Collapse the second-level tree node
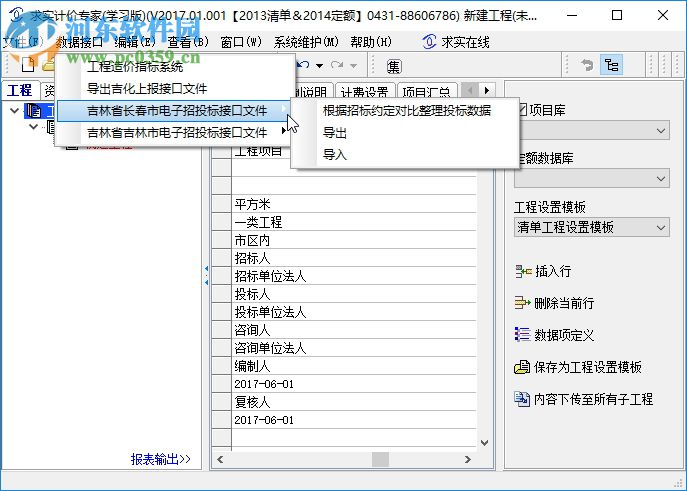The width and height of the screenshot is (687, 491). [x=33, y=127]
